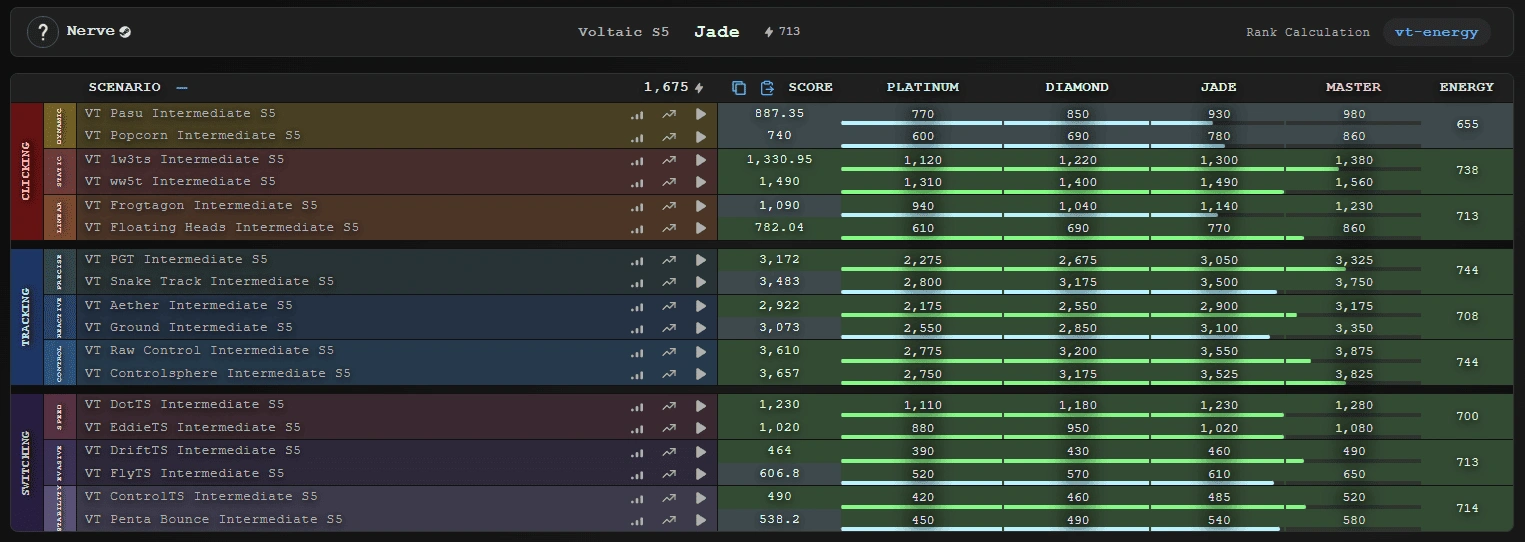Open trend chart icon for VT Aether
The image size is (1525, 542).
[669, 306]
